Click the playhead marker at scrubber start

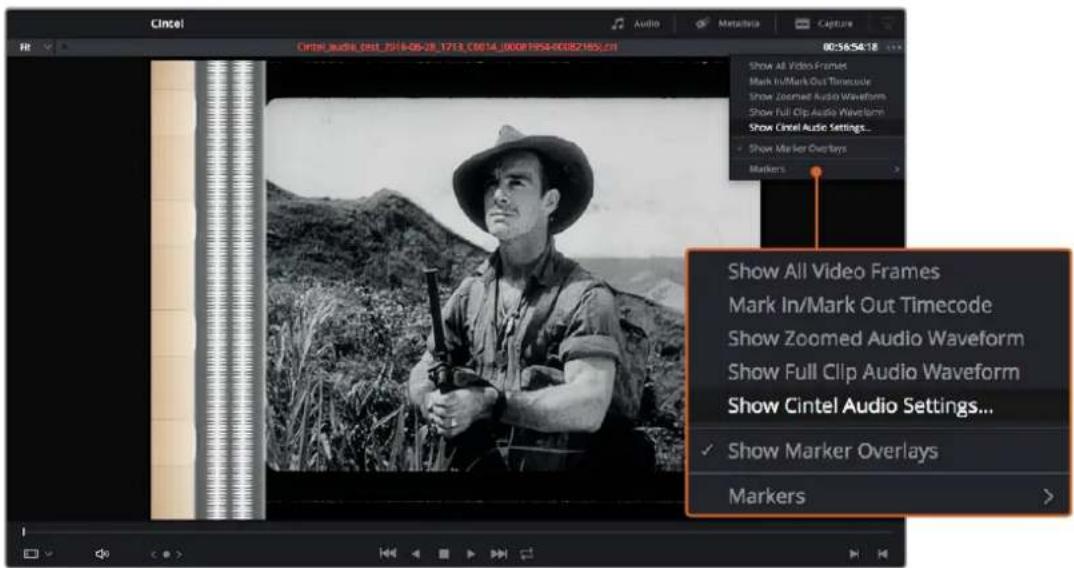tap(23, 532)
